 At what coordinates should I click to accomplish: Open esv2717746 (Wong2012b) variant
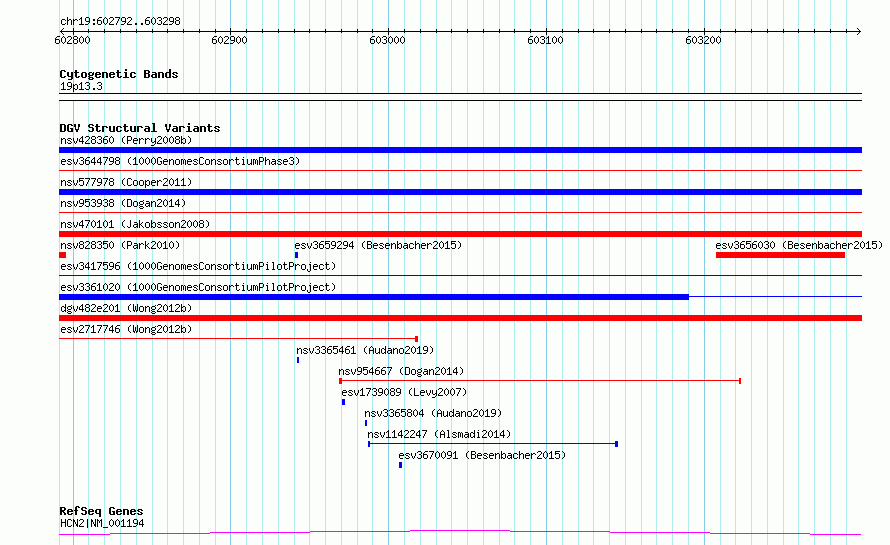tap(126, 329)
